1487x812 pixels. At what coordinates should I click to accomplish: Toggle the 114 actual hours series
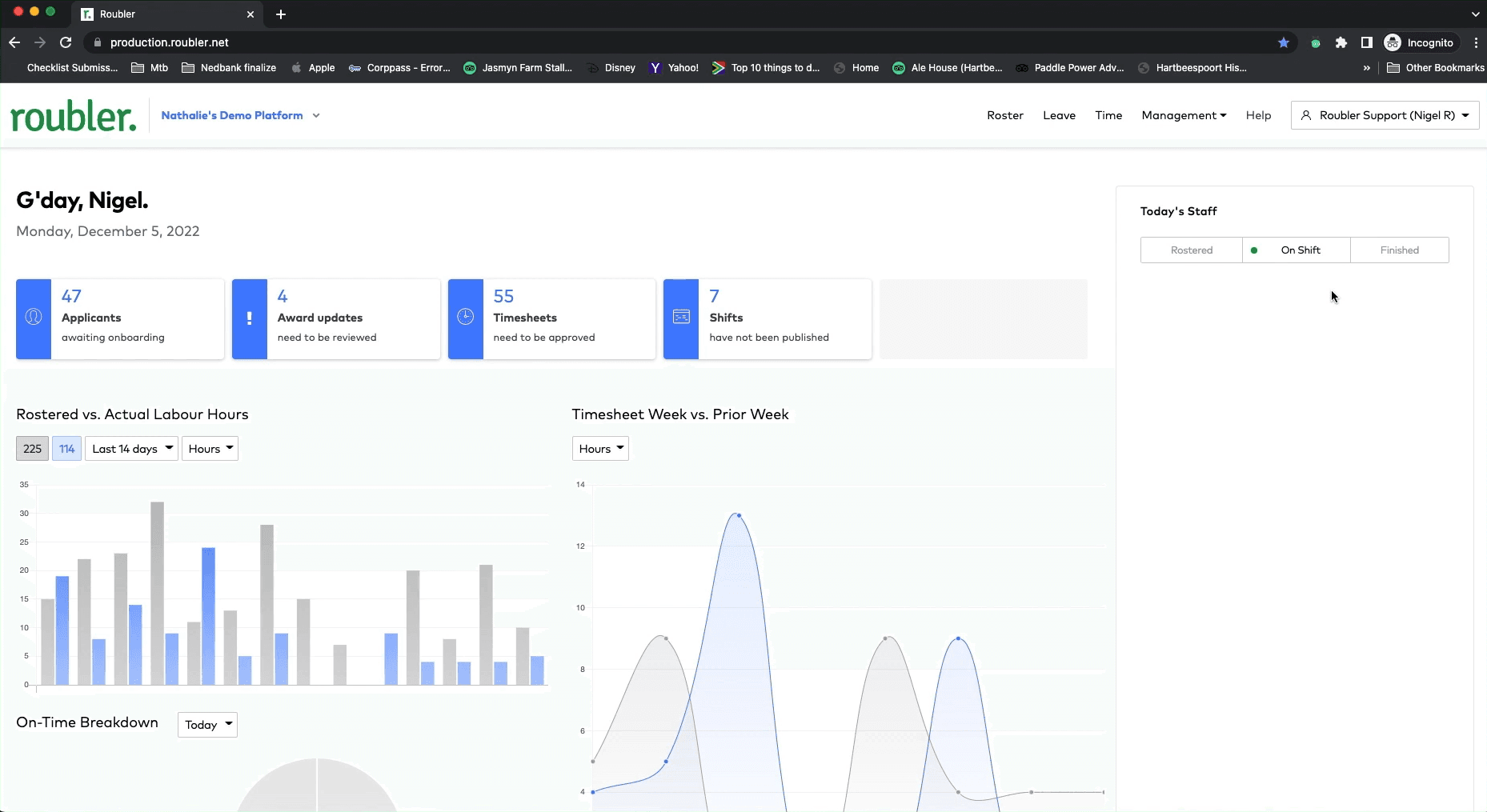click(x=66, y=449)
